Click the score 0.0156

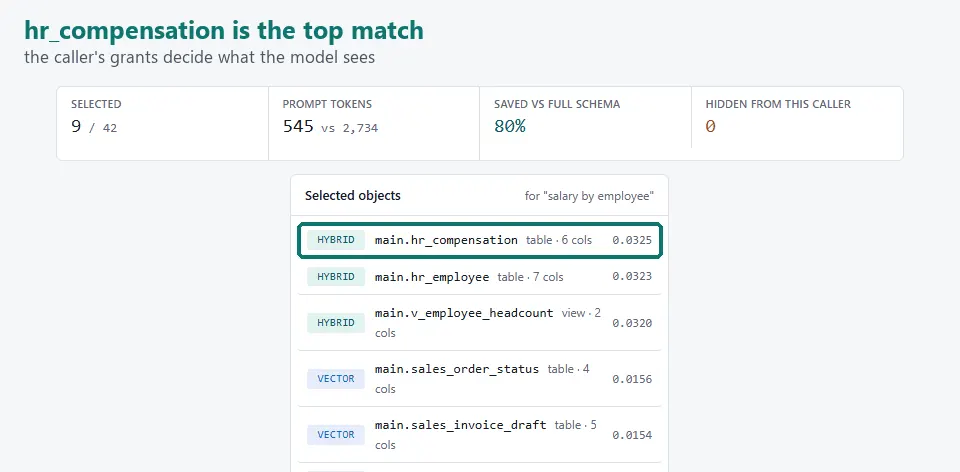632,379
